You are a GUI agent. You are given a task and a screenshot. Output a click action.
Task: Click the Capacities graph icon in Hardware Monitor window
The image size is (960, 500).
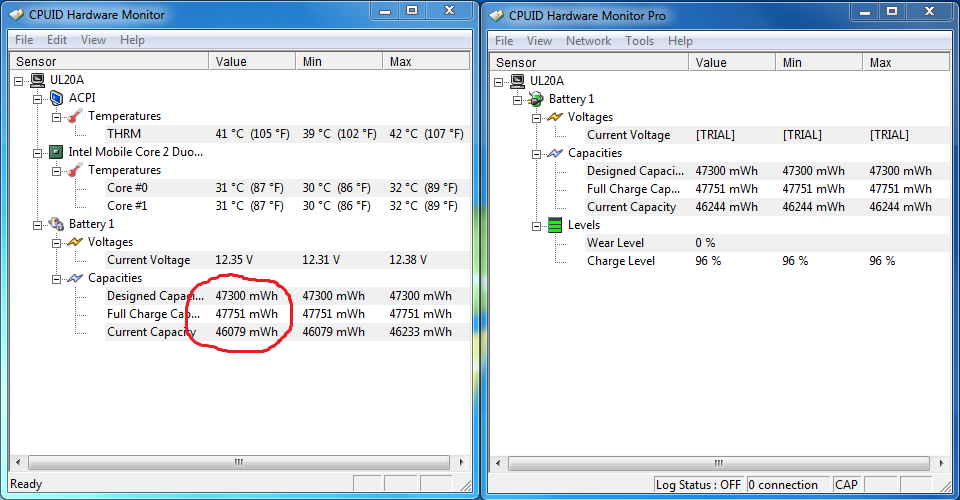click(75, 278)
